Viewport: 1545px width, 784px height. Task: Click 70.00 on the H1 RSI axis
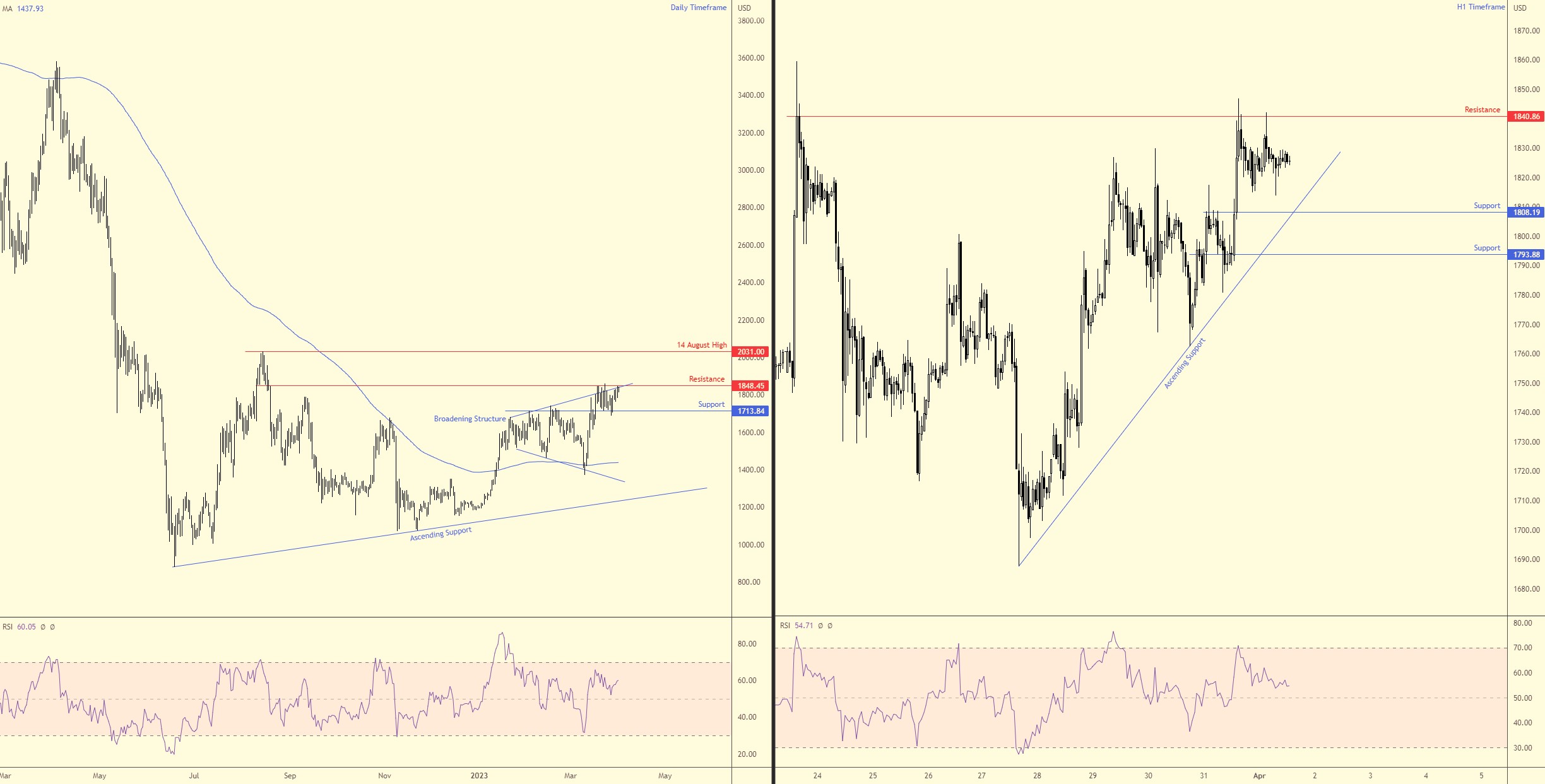pyautogui.click(x=1522, y=648)
